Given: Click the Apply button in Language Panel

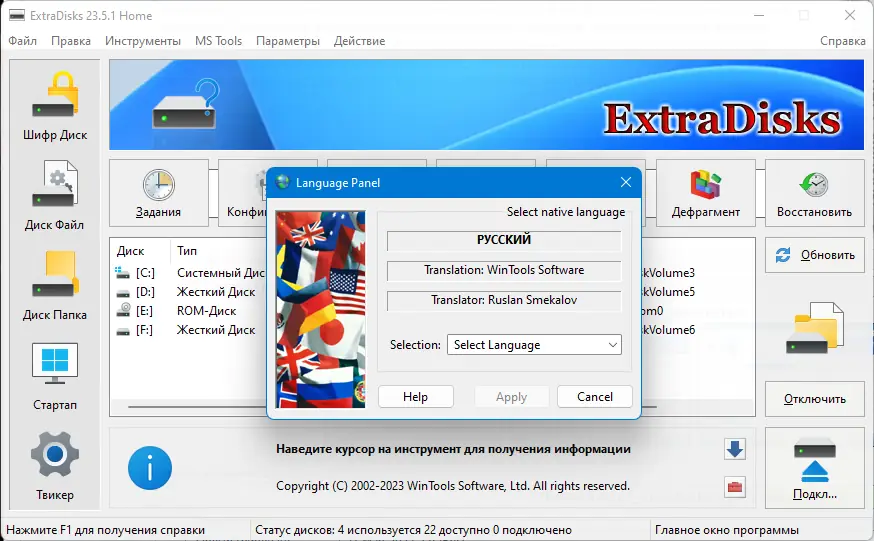Looking at the screenshot, I should (x=511, y=397).
